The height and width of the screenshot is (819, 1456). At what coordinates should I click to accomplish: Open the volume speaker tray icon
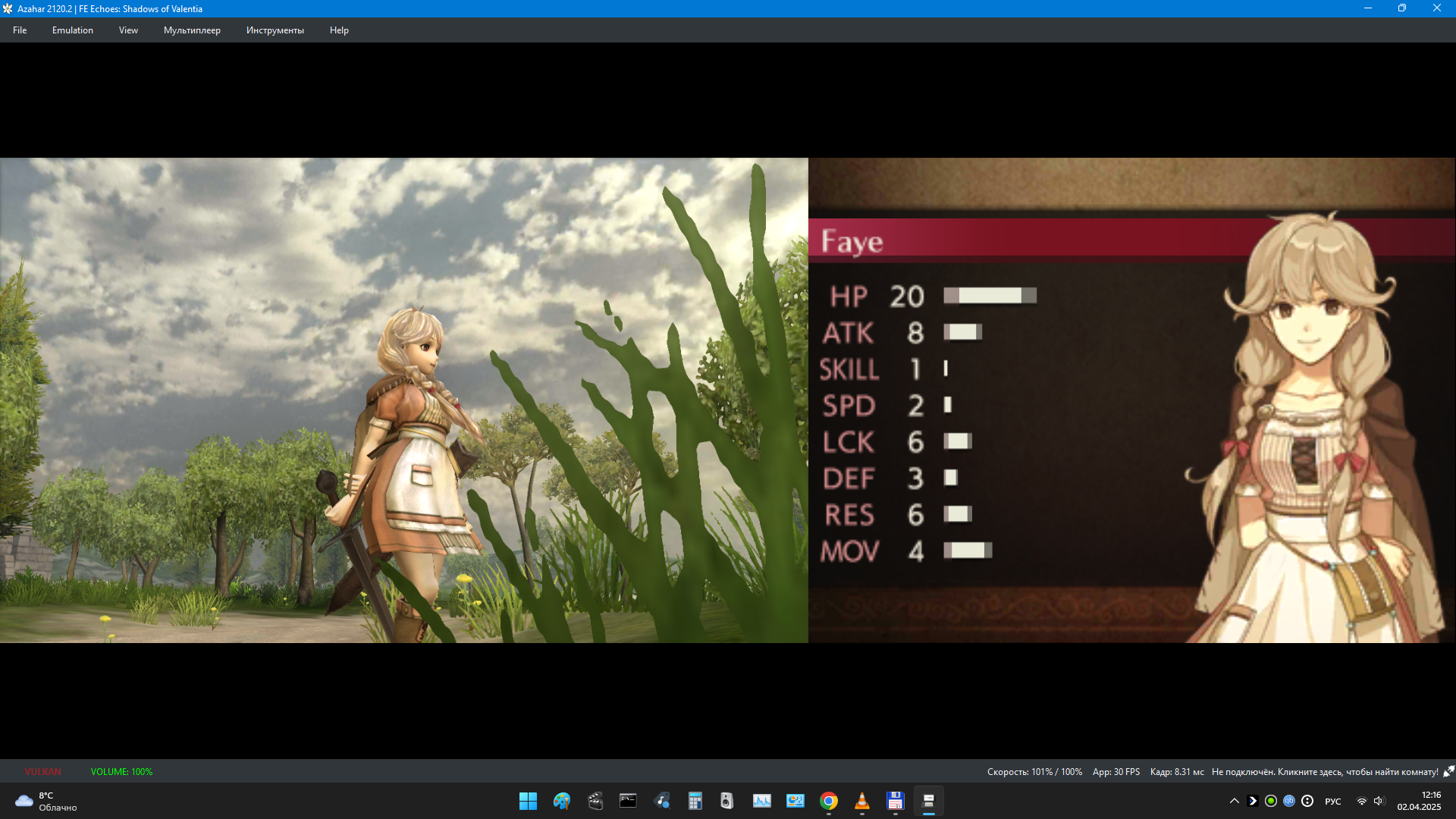coord(1379,801)
